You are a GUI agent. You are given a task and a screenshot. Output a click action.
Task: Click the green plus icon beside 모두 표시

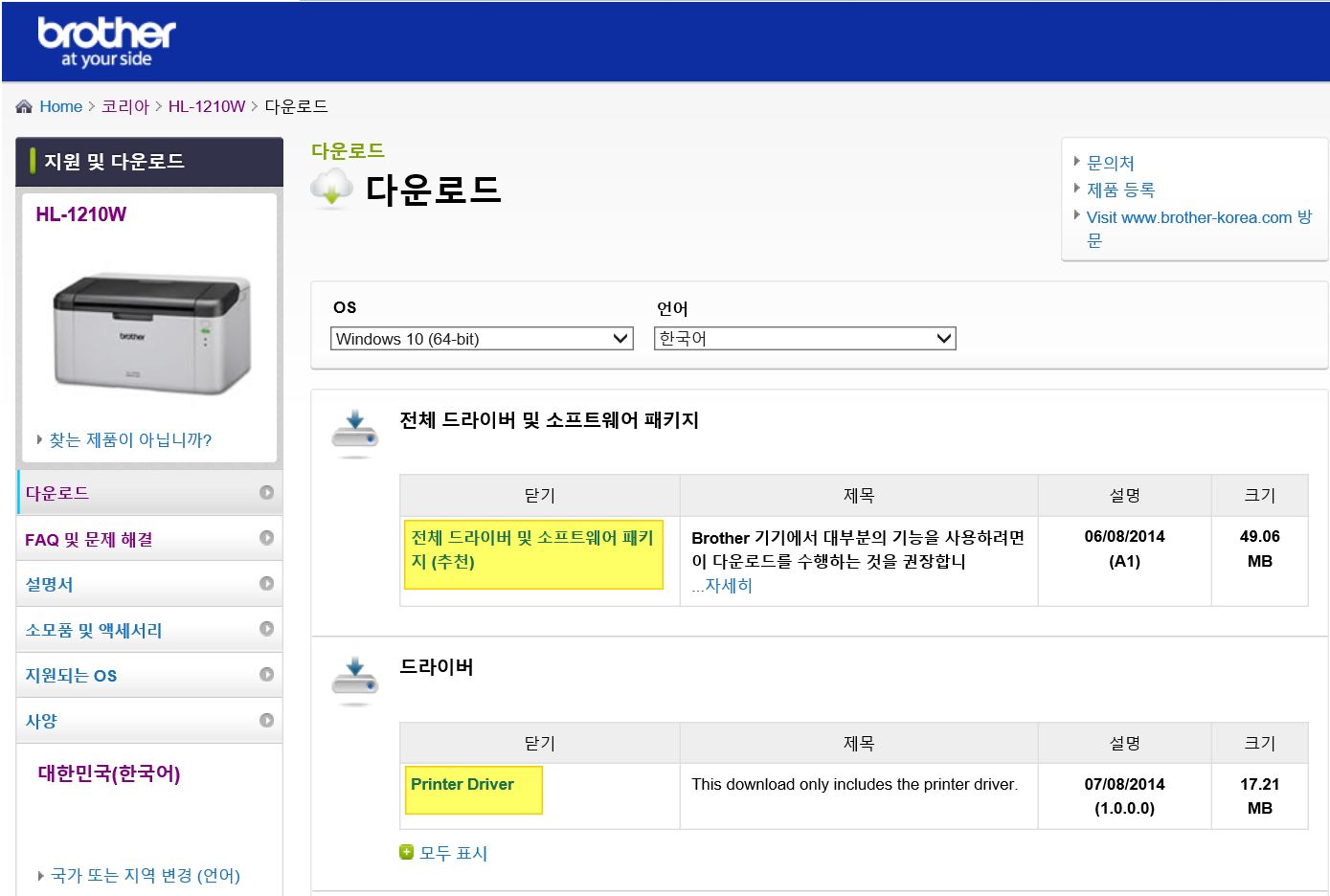coord(406,852)
